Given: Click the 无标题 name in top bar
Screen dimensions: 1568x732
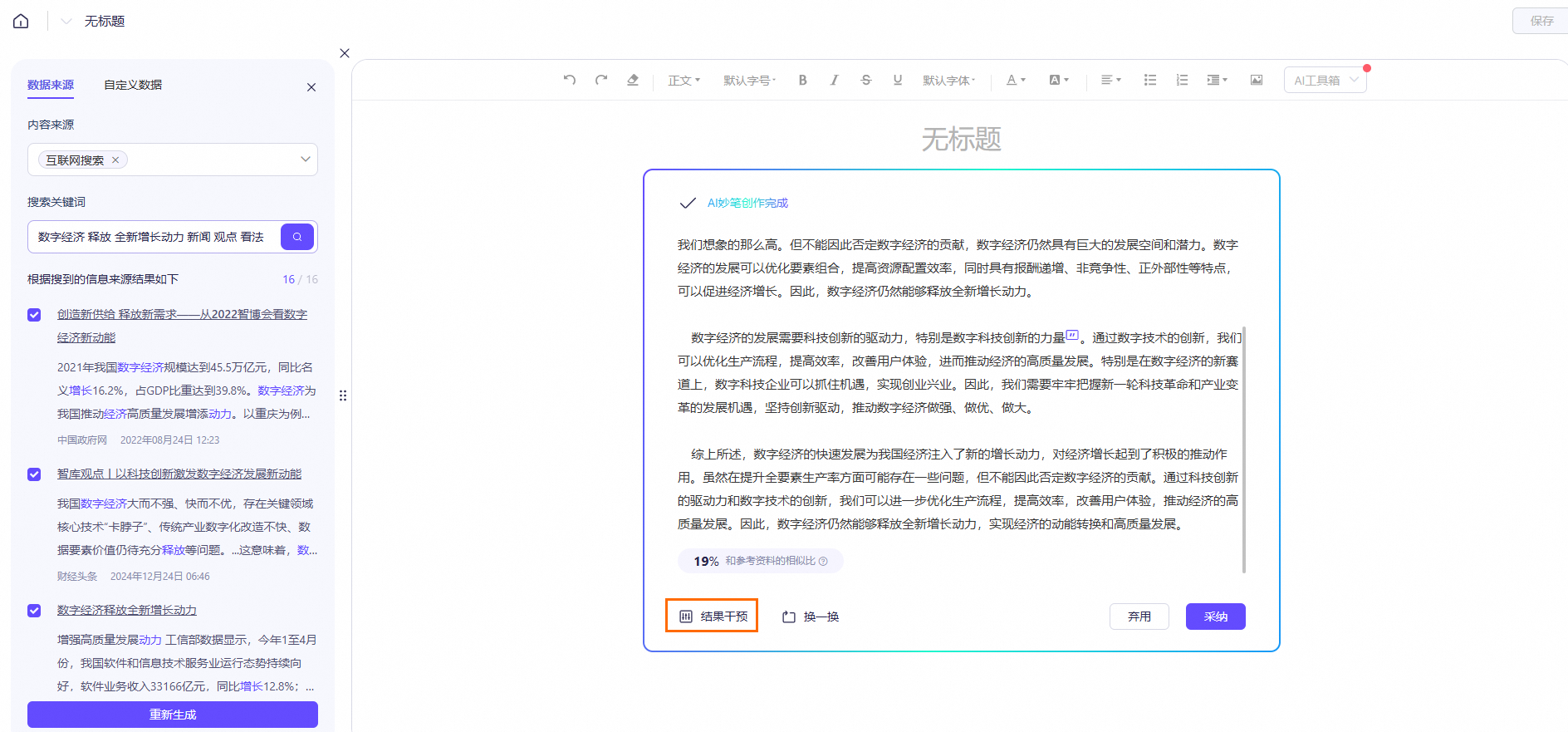Looking at the screenshot, I should [105, 21].
